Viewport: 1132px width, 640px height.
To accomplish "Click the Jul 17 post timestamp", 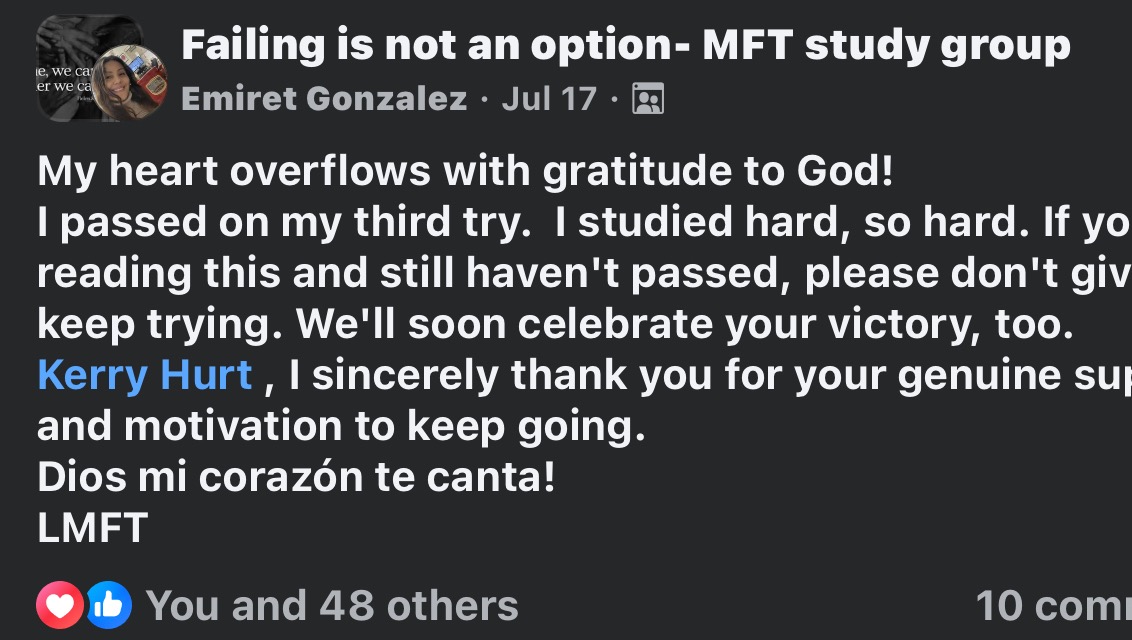I will (x=549, y=99).
